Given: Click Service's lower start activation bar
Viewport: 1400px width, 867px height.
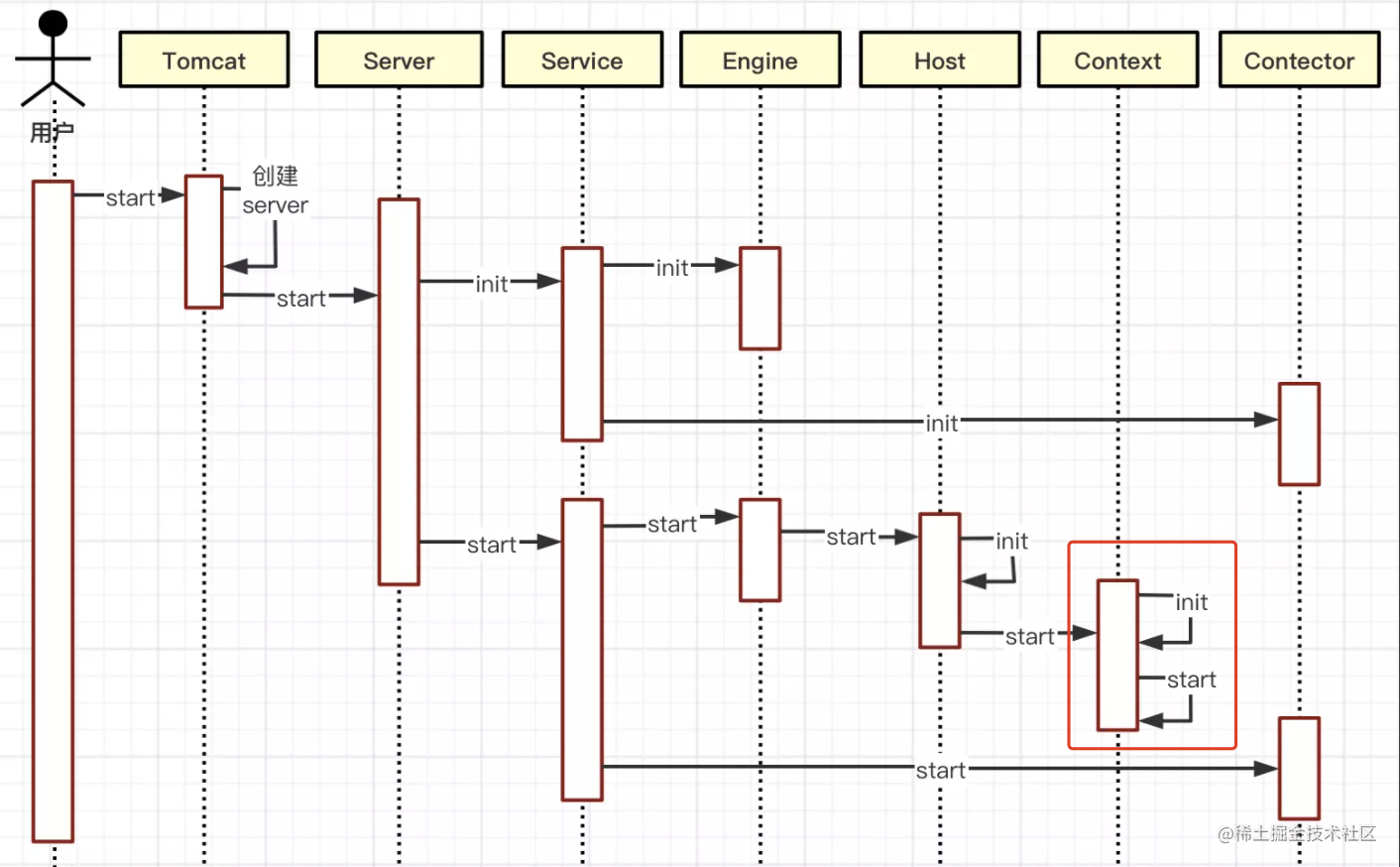Looking at the screenshot, I should coord(582,650).
